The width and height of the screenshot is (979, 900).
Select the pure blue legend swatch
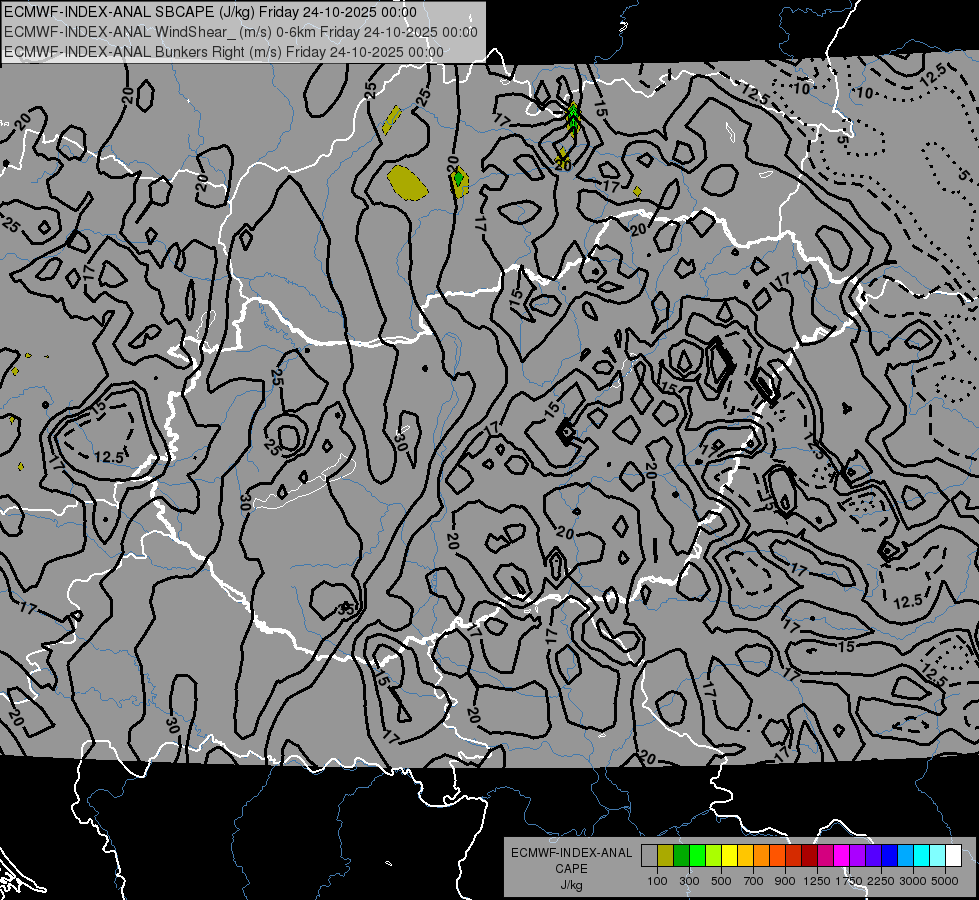tap(890, 856)
